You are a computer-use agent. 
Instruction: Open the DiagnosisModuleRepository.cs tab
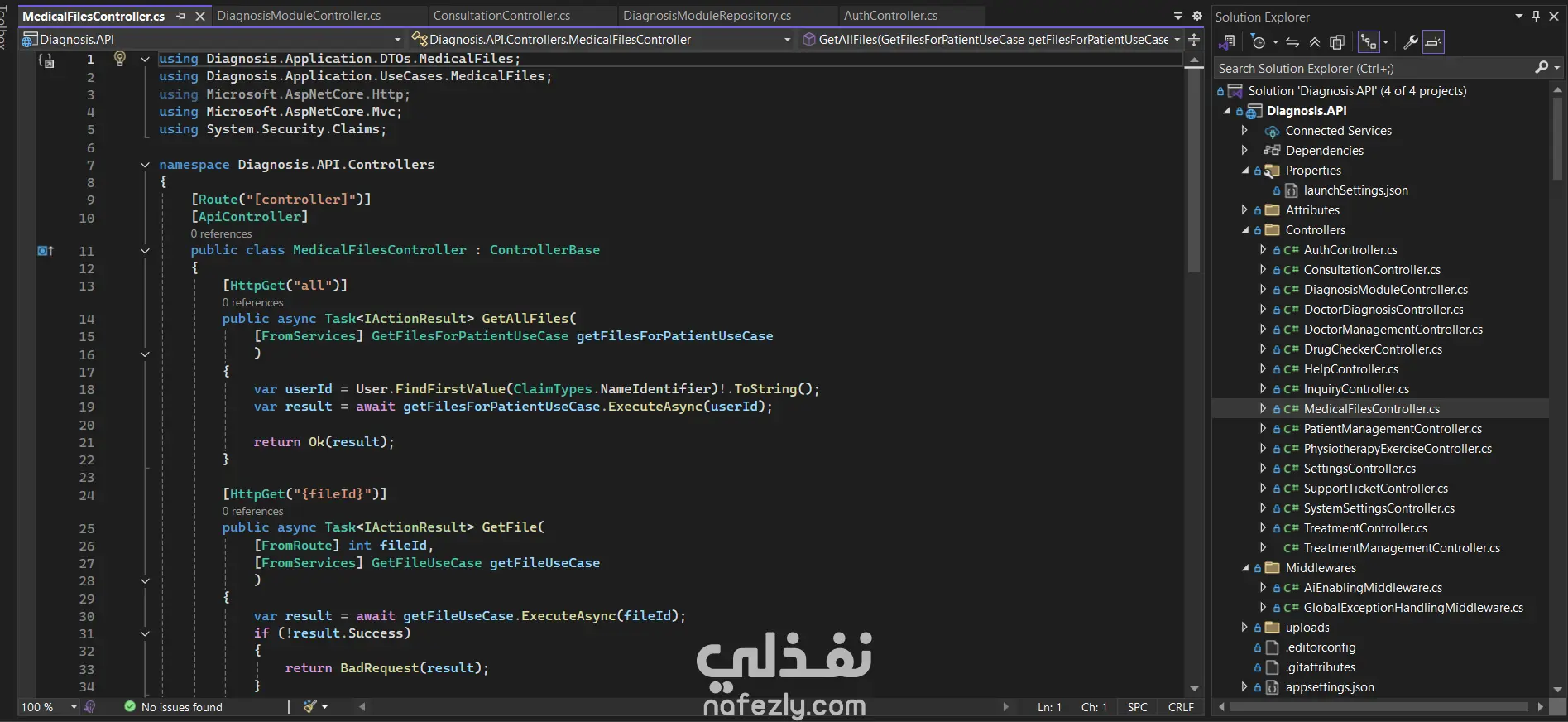pos(707,16)
